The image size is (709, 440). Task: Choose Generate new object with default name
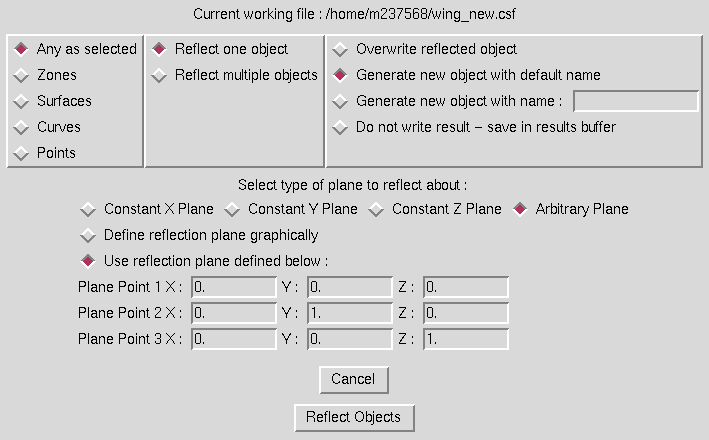tap(340, 75)
